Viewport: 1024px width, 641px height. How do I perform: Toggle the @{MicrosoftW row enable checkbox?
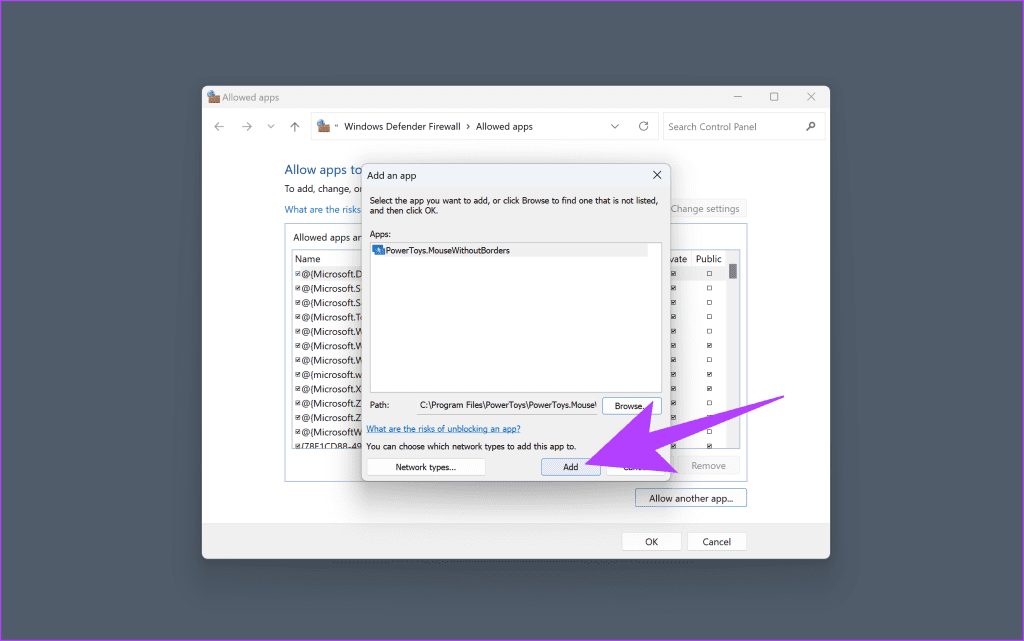298,431
